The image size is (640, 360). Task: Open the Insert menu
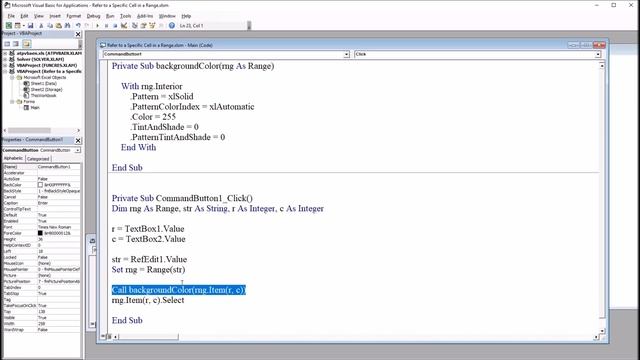(55, 16)
